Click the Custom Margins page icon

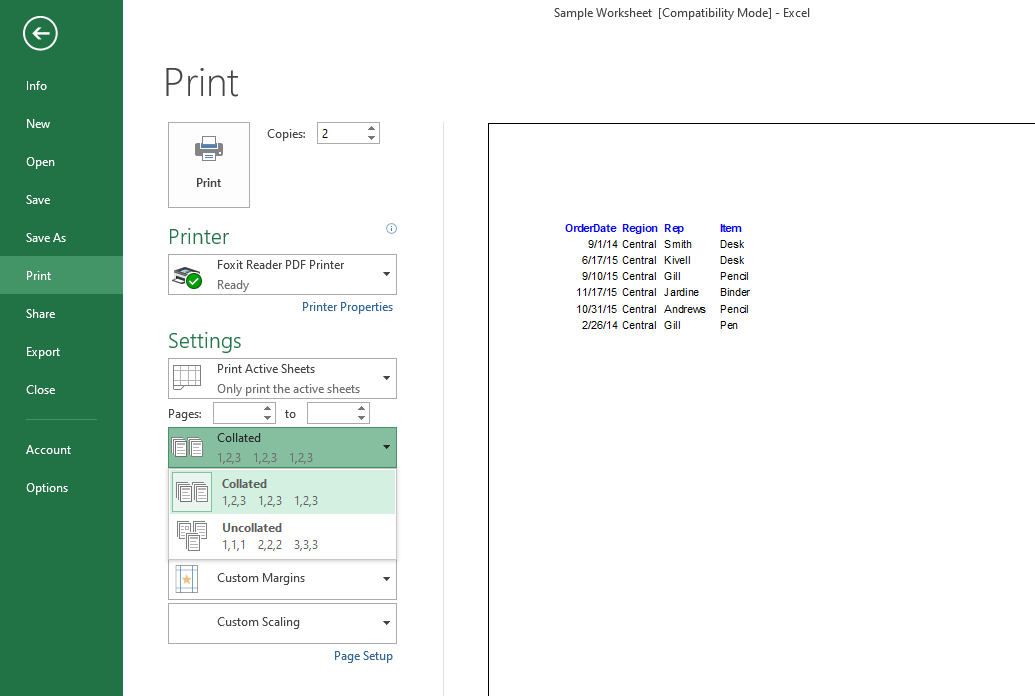tap(187, 579)
